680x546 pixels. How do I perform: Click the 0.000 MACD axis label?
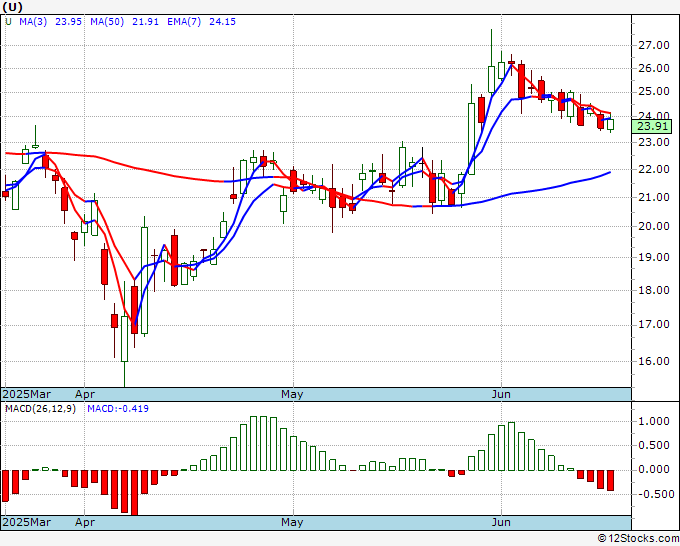click(x=653, y=469)
